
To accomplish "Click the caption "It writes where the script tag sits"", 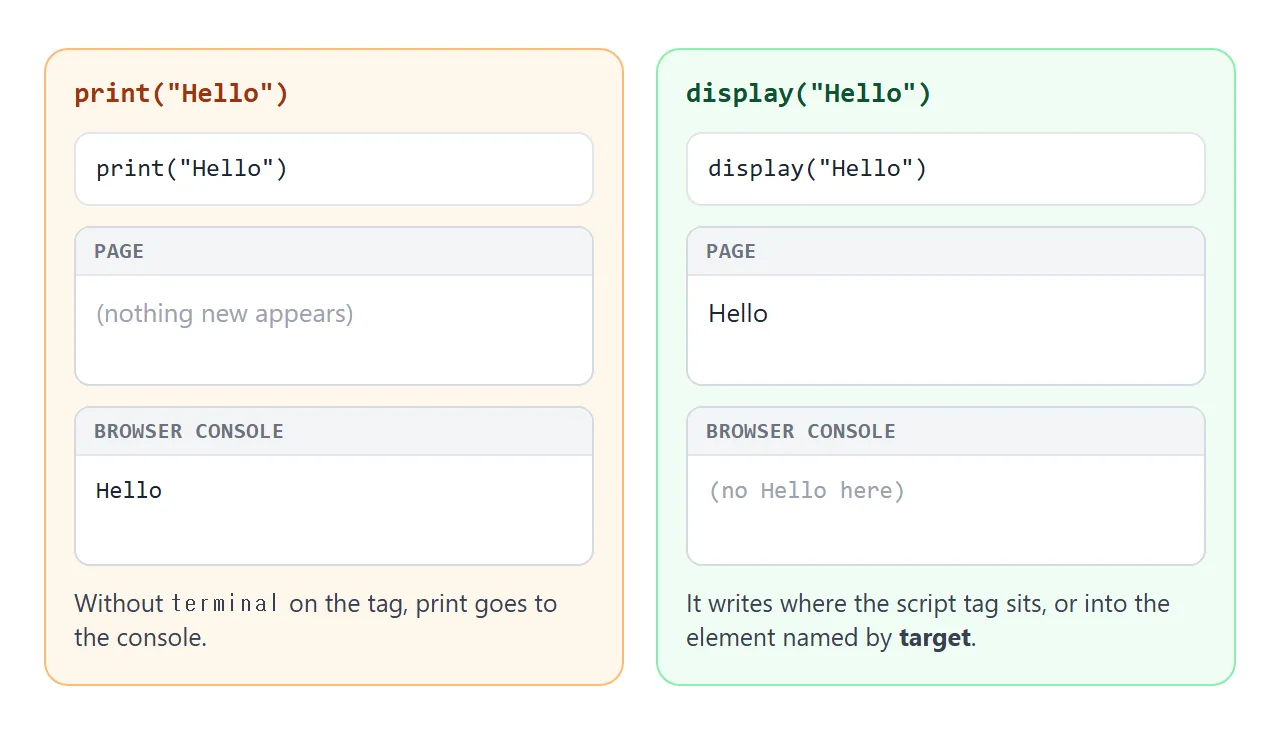I will [928, 620].
